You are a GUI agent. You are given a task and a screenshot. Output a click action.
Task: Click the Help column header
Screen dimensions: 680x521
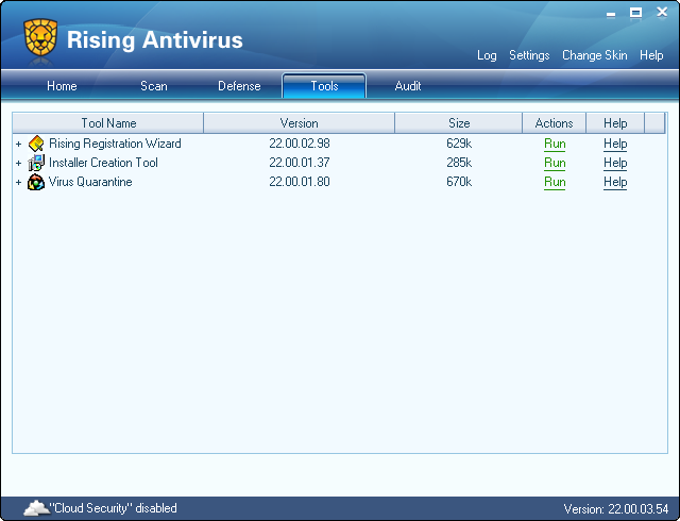[x=615, y=123]
